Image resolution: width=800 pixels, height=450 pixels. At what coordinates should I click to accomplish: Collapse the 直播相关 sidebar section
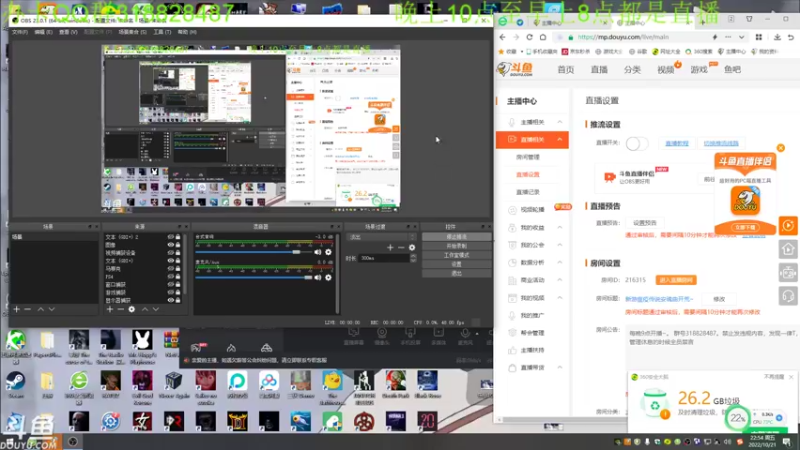560,139
